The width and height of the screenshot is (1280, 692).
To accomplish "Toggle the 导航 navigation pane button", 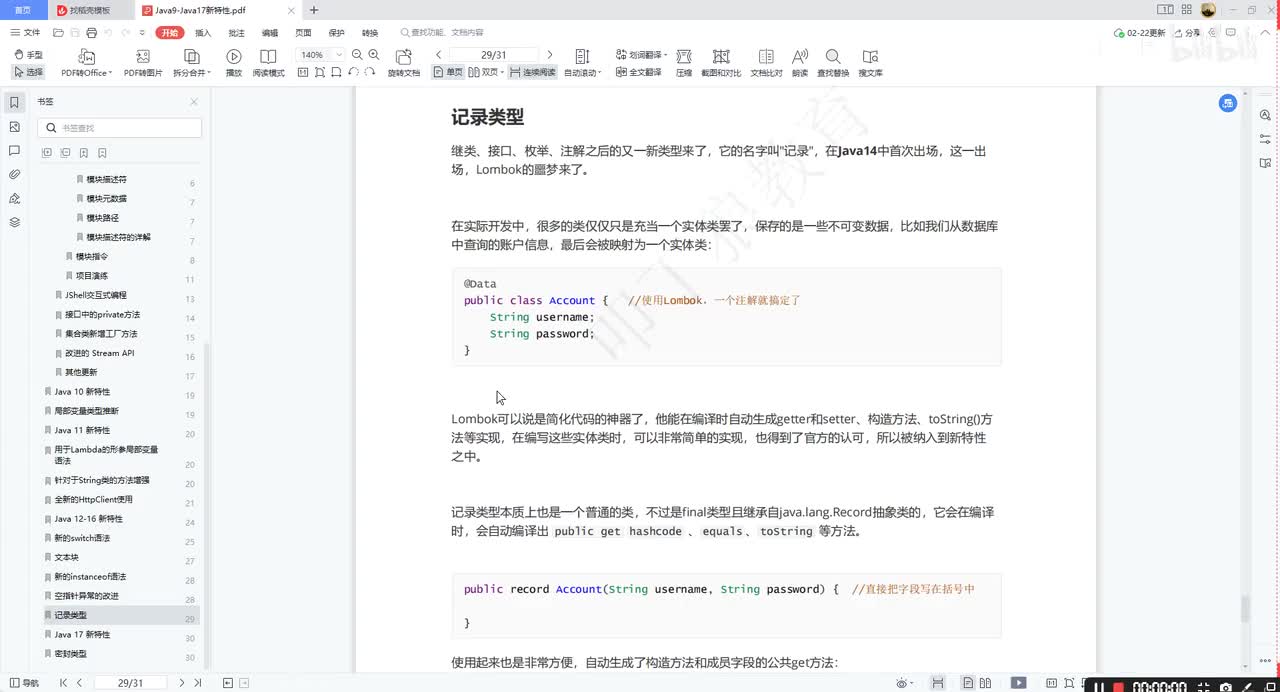I will click(x=23, y=683).
